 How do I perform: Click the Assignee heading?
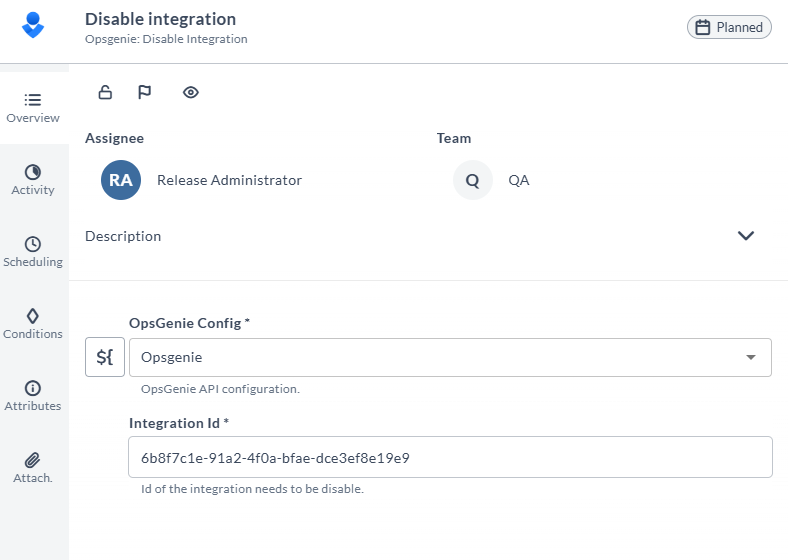[115, 138]
